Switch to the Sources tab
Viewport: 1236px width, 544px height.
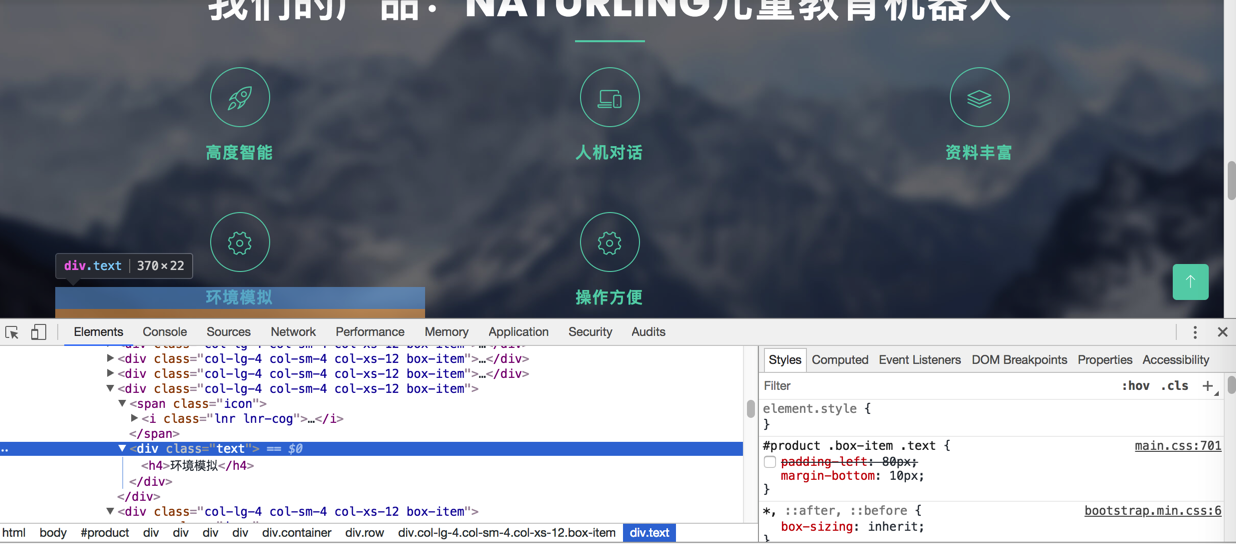coord(229,332)
